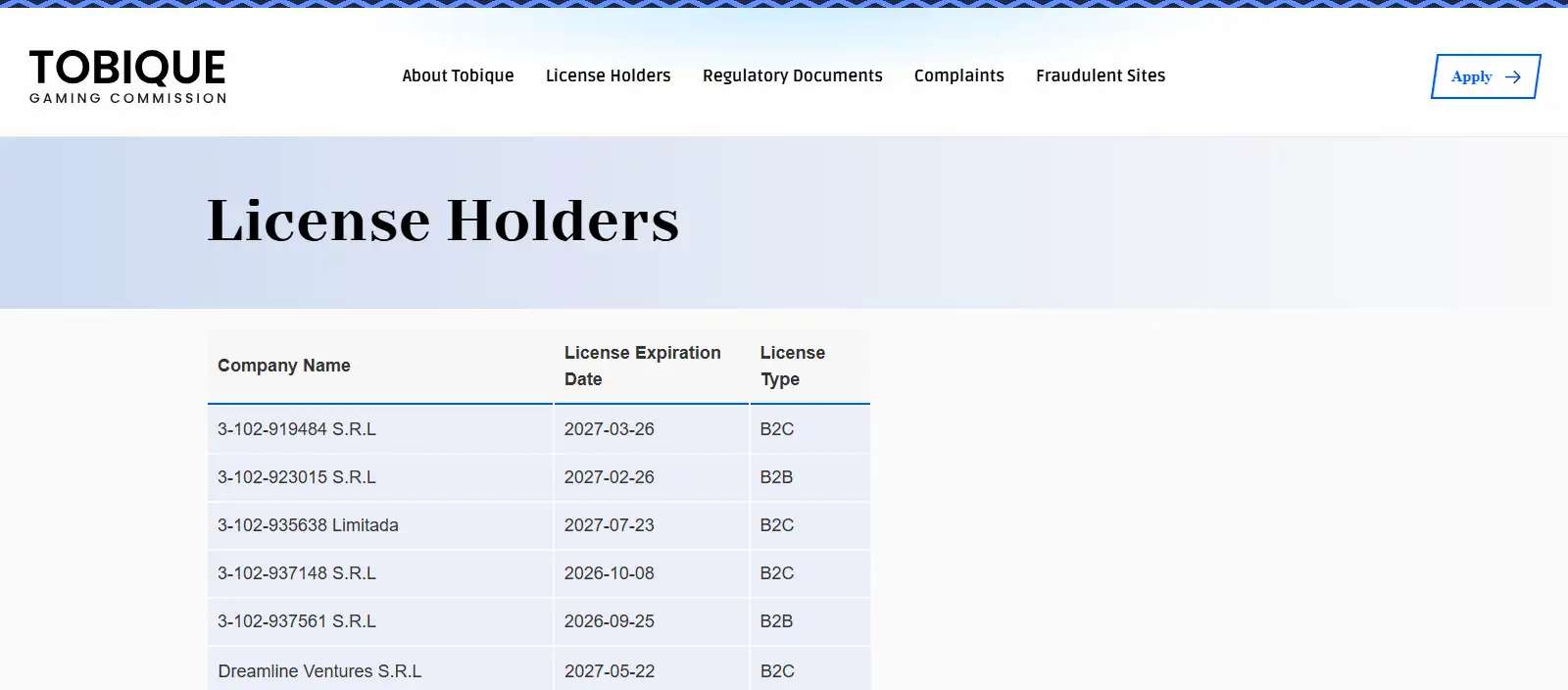The image size is (1568, 690).
Task: Open the About Tobique menu item
Action: [458, 75]
